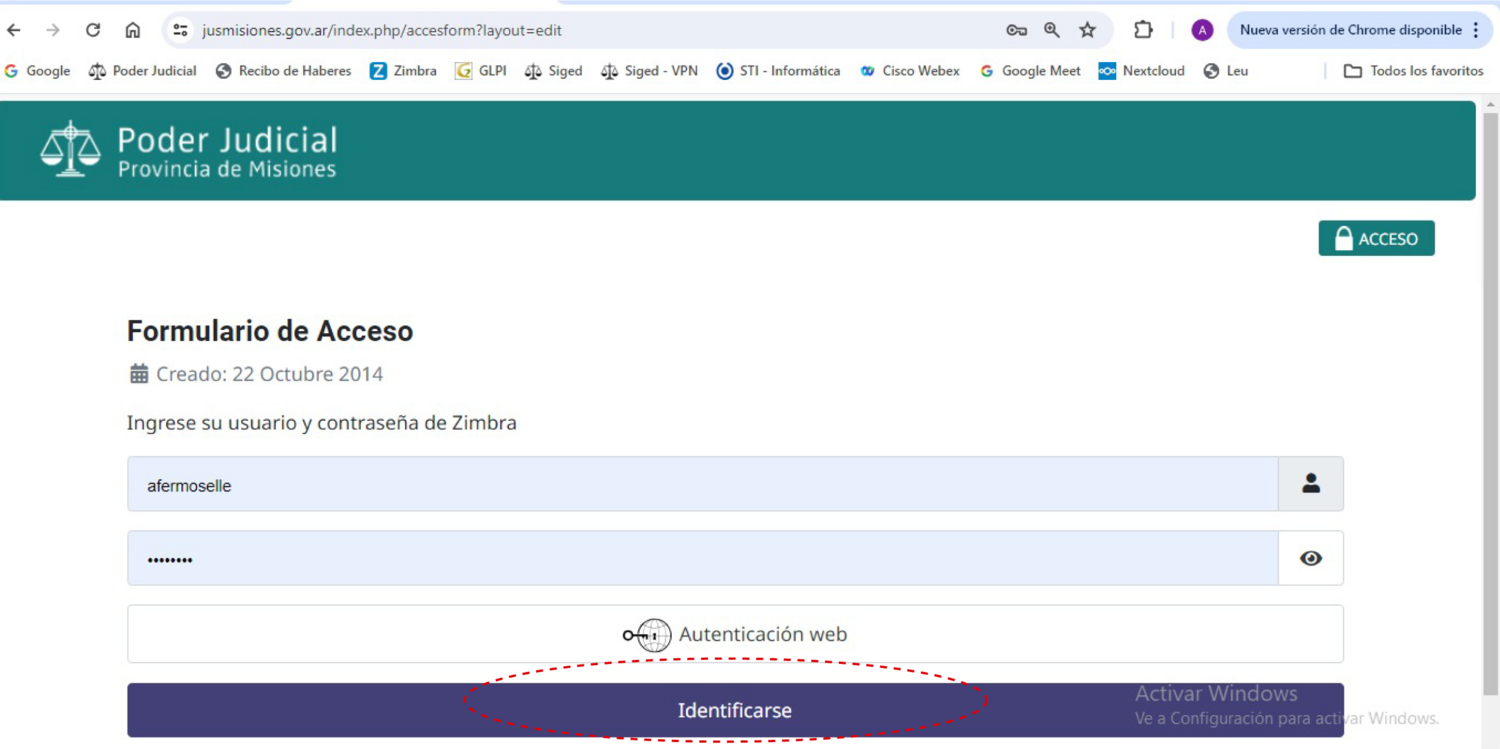Click the username field with afermoselle

coord(702,484)
